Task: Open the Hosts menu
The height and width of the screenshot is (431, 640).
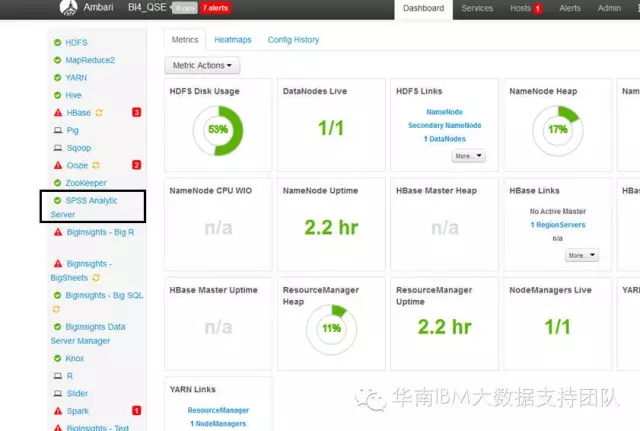Action: coord(520,8)
